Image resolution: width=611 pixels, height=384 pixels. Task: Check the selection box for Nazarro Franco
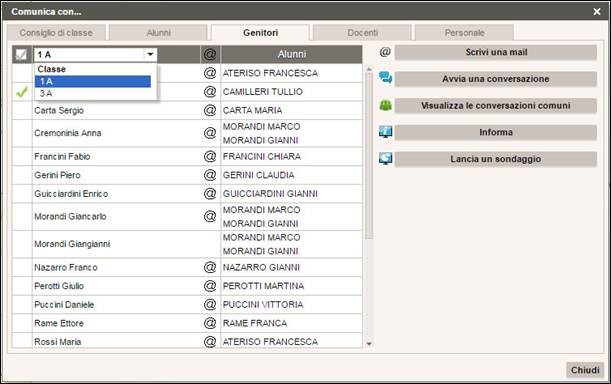point(22,267)
